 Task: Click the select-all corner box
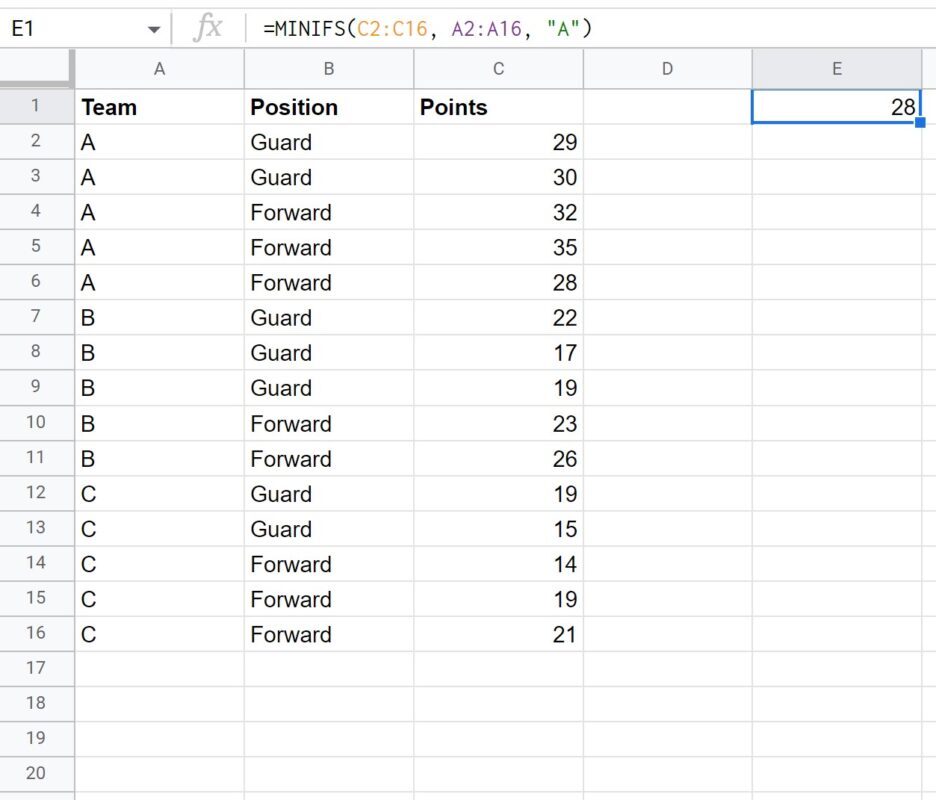tap(37, 69)
